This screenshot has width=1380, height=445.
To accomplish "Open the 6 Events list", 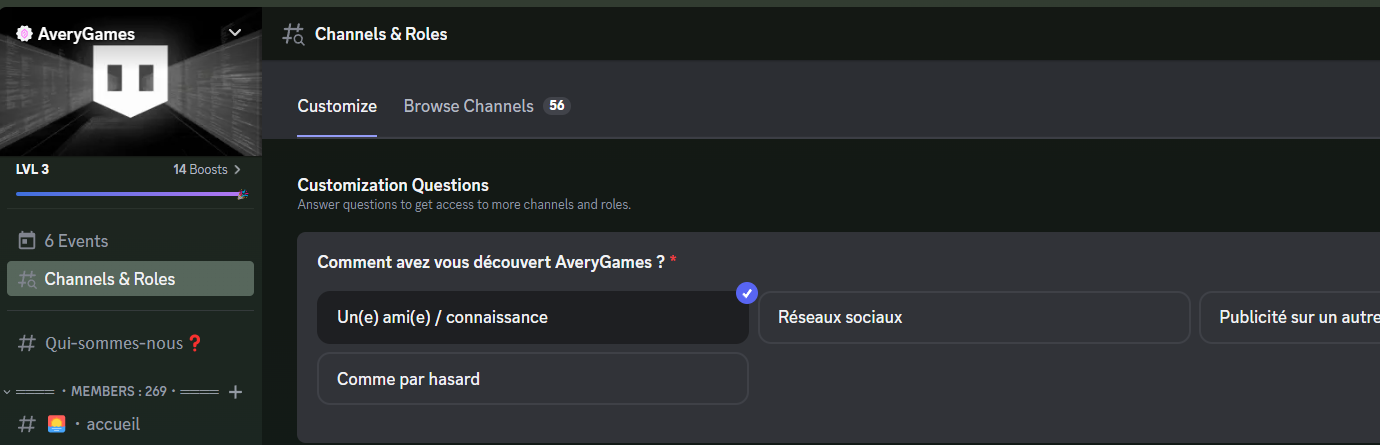I will click(x=76, y=241).
